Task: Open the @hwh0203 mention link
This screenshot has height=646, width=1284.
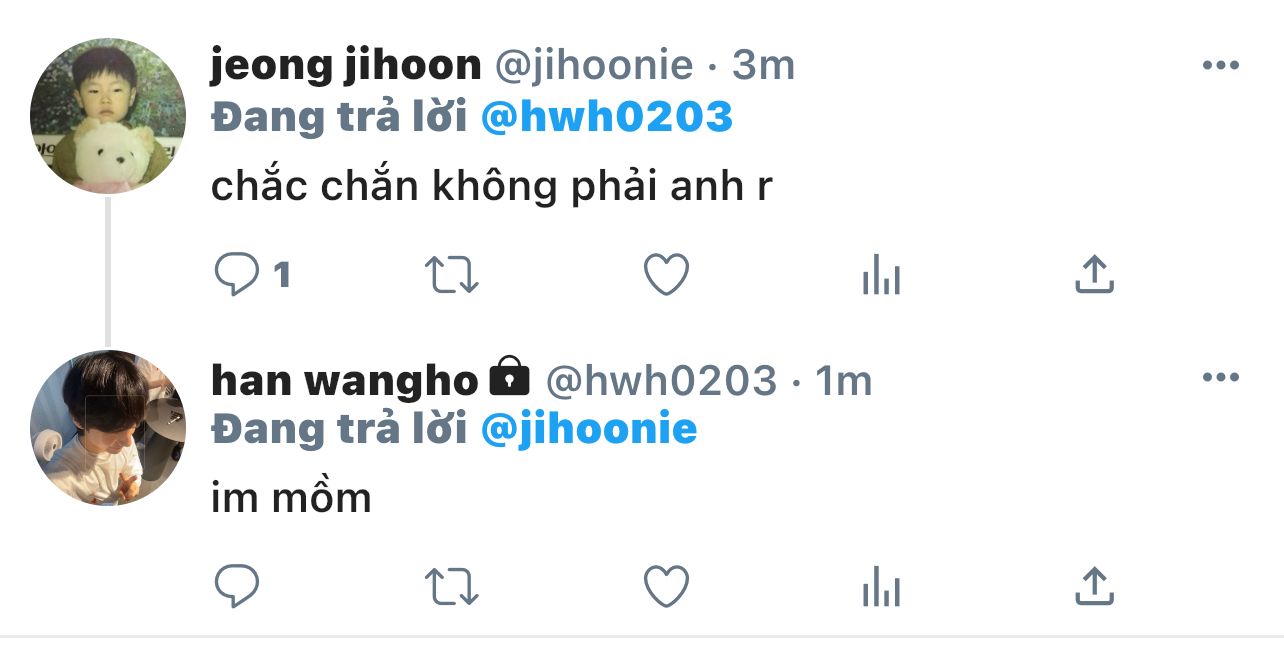Action: (607, 117)
